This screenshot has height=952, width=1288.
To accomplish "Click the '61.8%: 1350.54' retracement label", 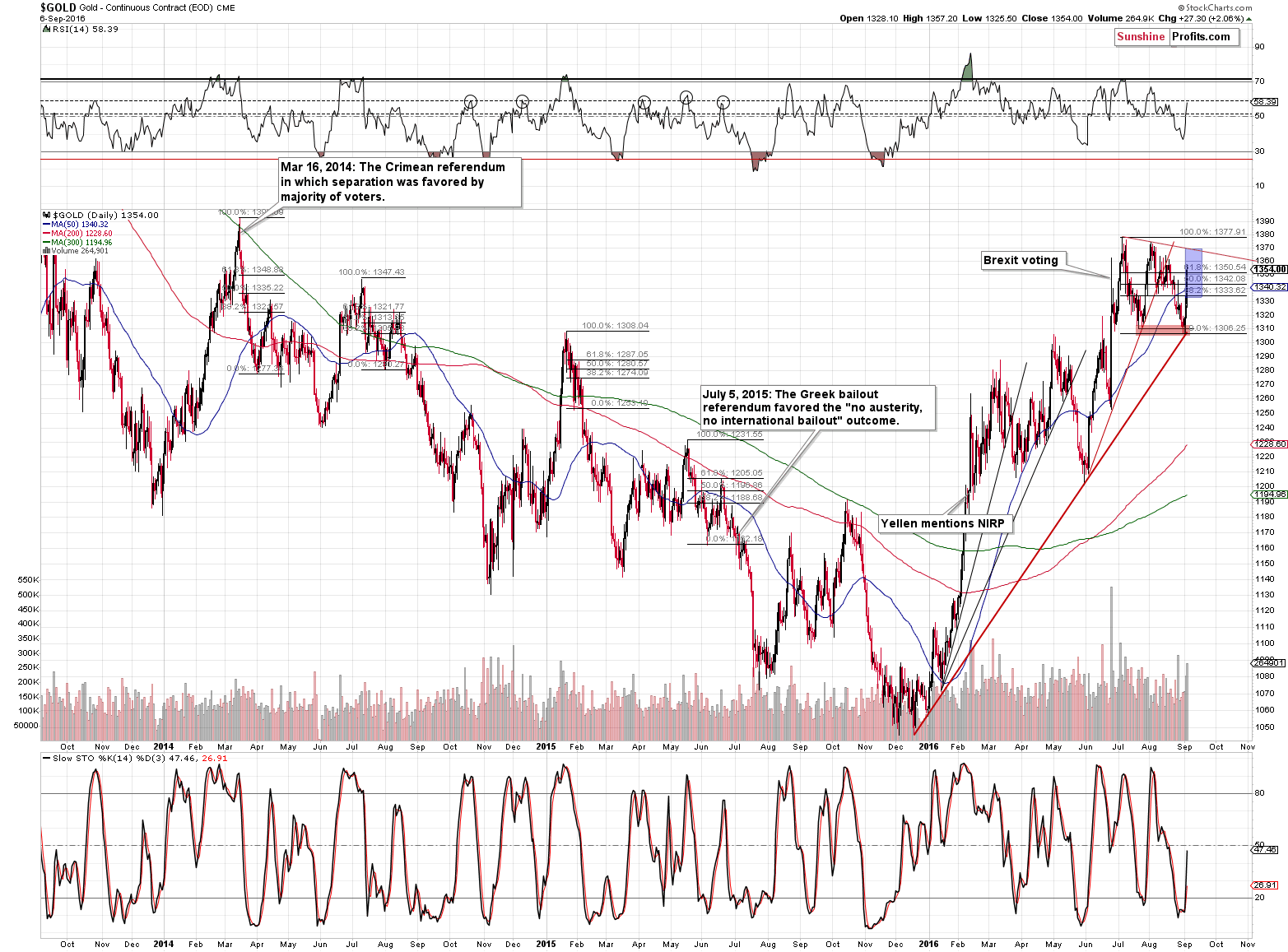I will (x=1215, y=267).
